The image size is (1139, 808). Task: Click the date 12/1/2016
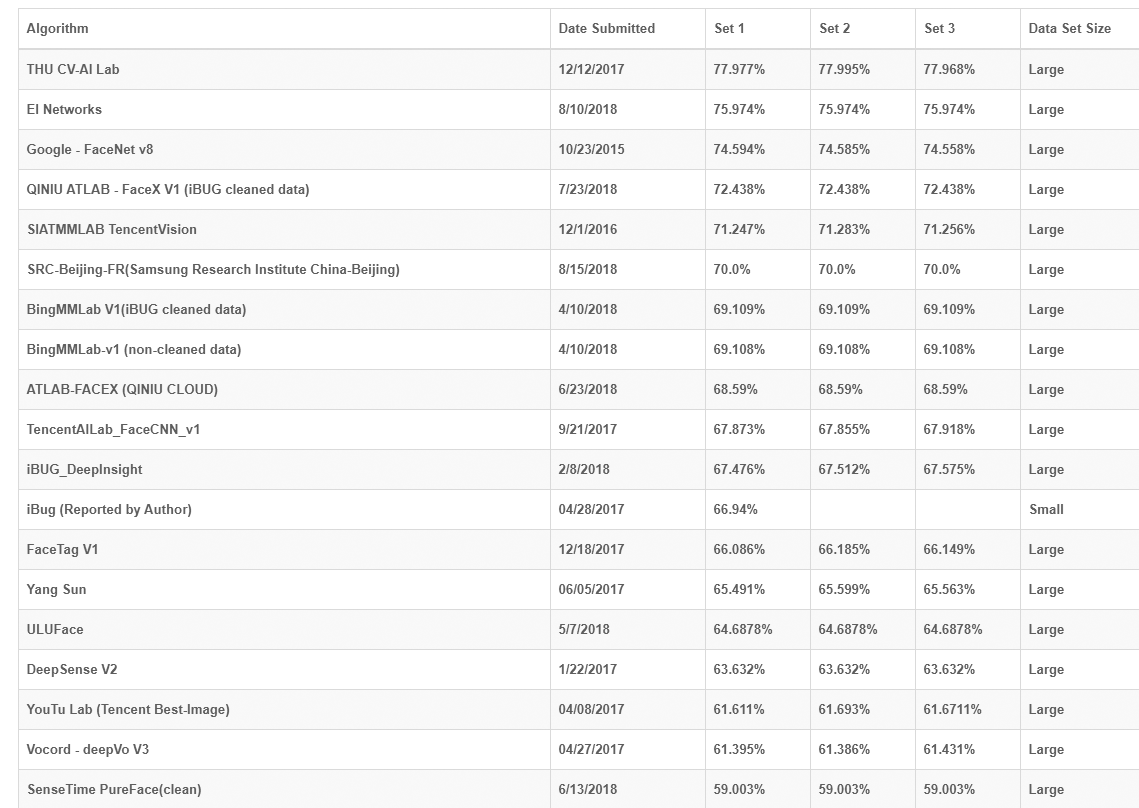[x=588, y=229]
